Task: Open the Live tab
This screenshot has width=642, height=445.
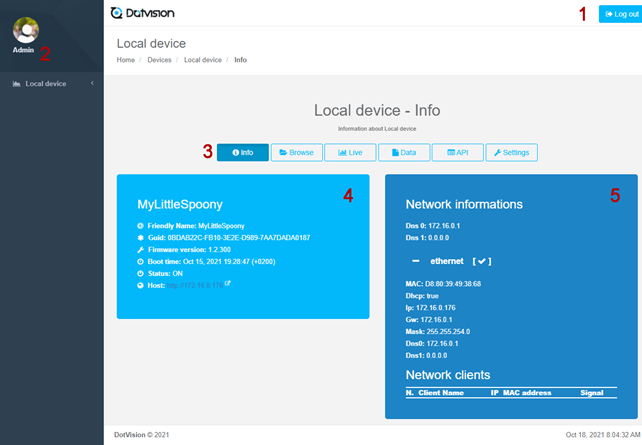Action: click(349, 153)
